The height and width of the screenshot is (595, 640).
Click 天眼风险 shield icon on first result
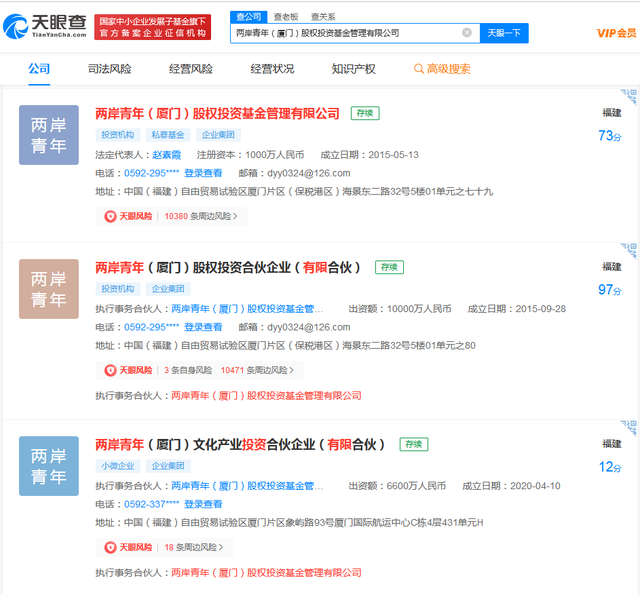click(110, 216)
